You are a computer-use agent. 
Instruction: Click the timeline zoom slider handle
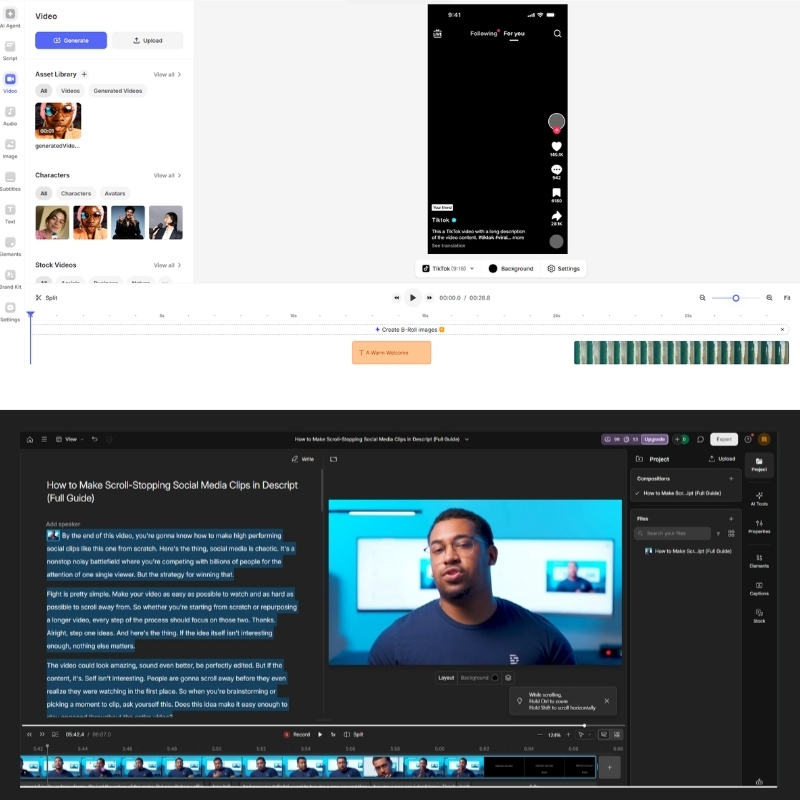(736, 298)
